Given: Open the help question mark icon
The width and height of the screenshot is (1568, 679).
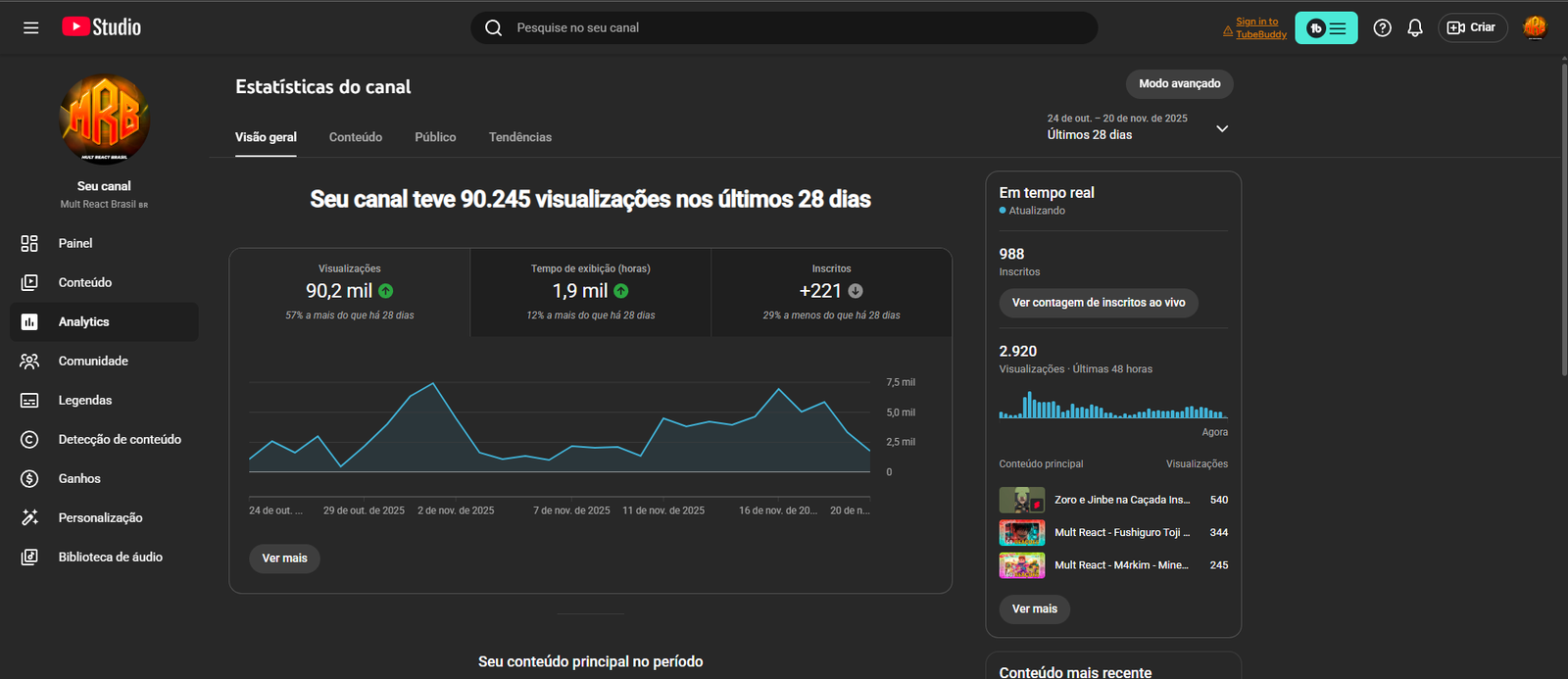Looking at the screenshot, I should tap(1382, 28).
